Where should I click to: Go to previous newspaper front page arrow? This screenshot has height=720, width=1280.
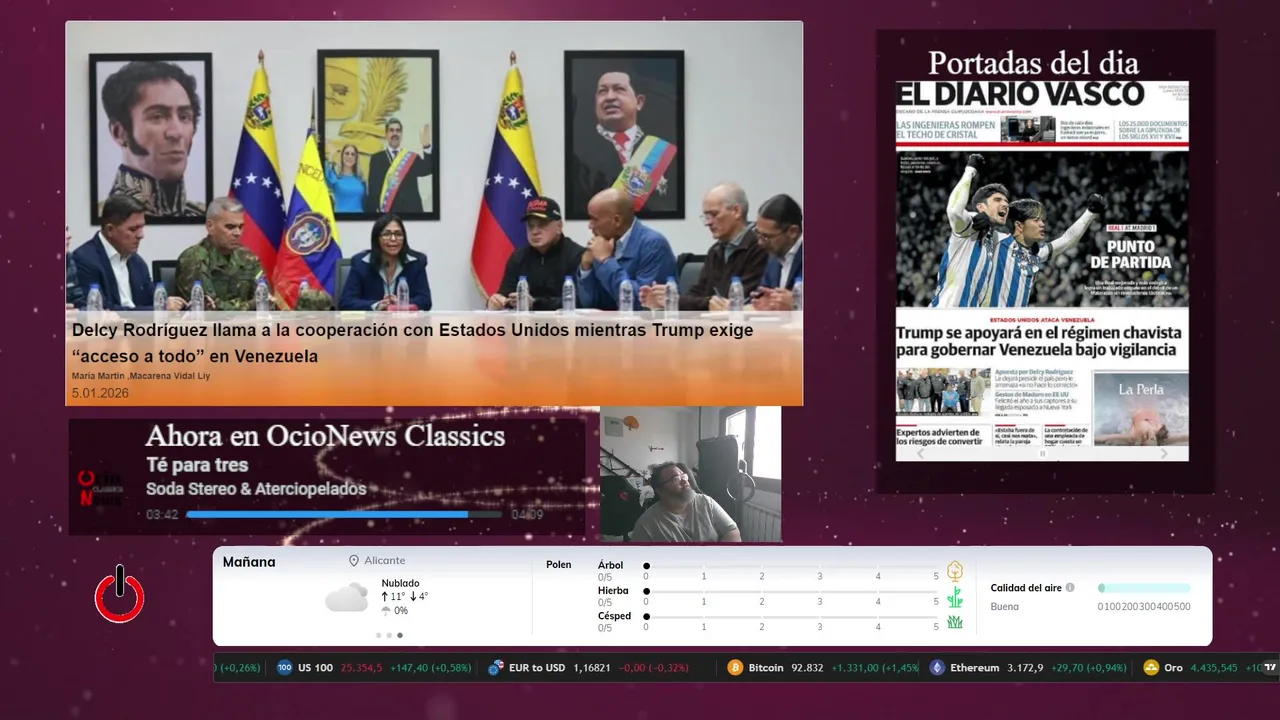pyautogui.click(x=921, y=453)
